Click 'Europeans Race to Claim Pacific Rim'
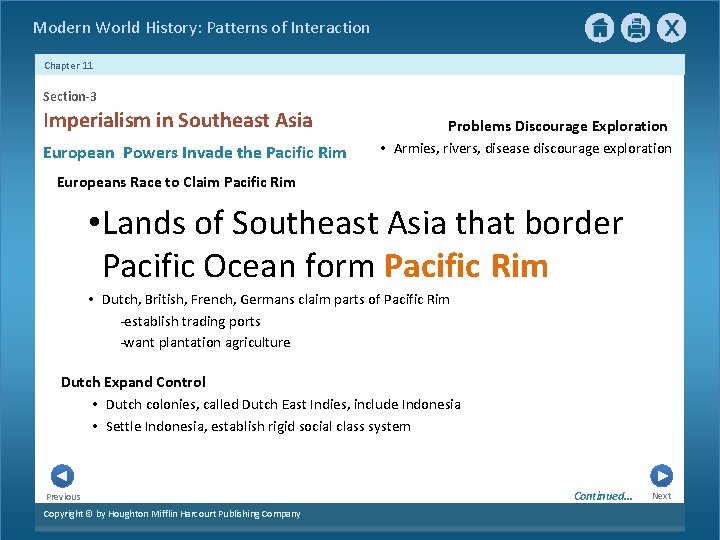The width and height of the screenshot is (720, 540). (x=176, y=182)
